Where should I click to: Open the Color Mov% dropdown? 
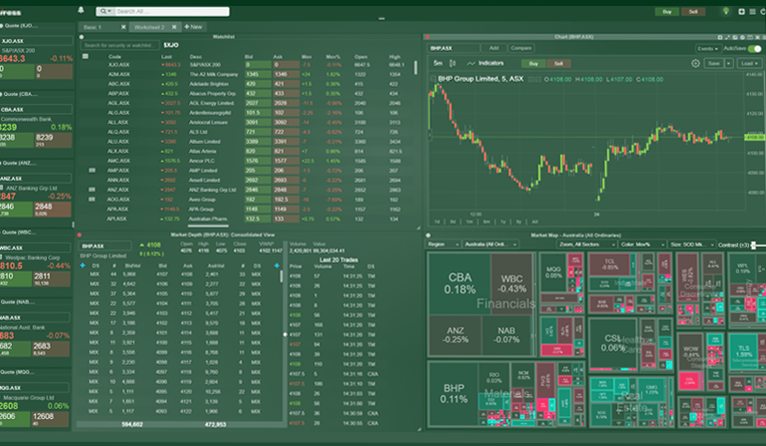pyautogui.click(x=641, y=244)
